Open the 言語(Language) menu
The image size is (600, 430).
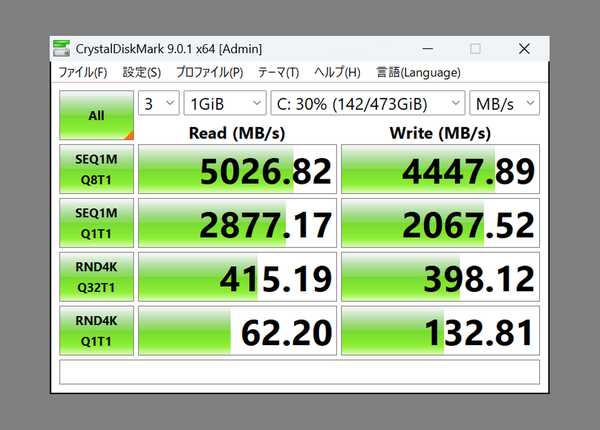coord(418,72)
